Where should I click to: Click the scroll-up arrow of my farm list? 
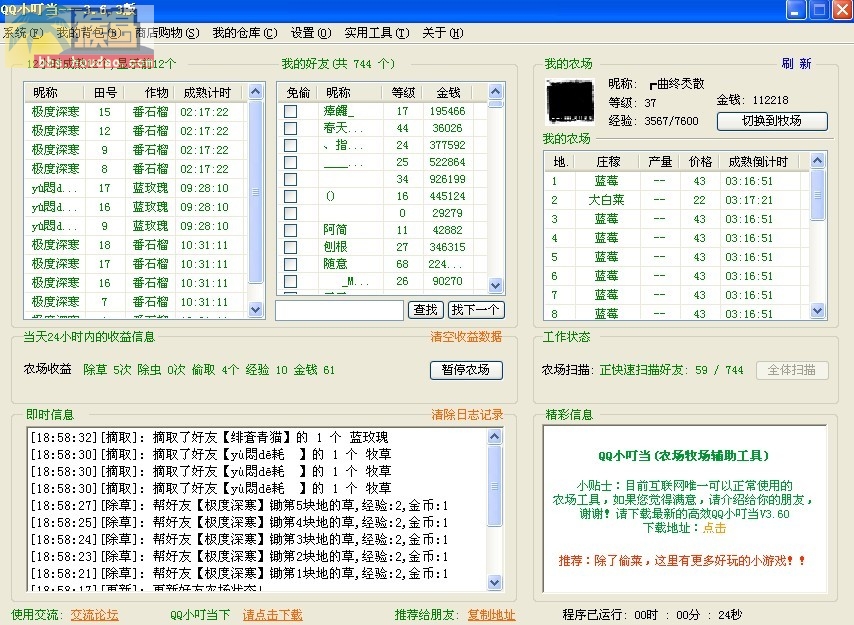818,160
